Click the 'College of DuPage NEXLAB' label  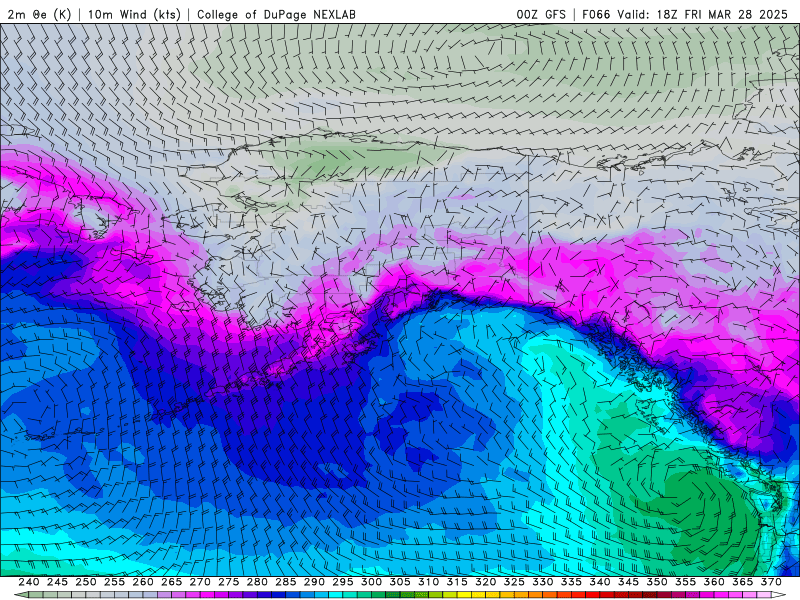[277, 14]
